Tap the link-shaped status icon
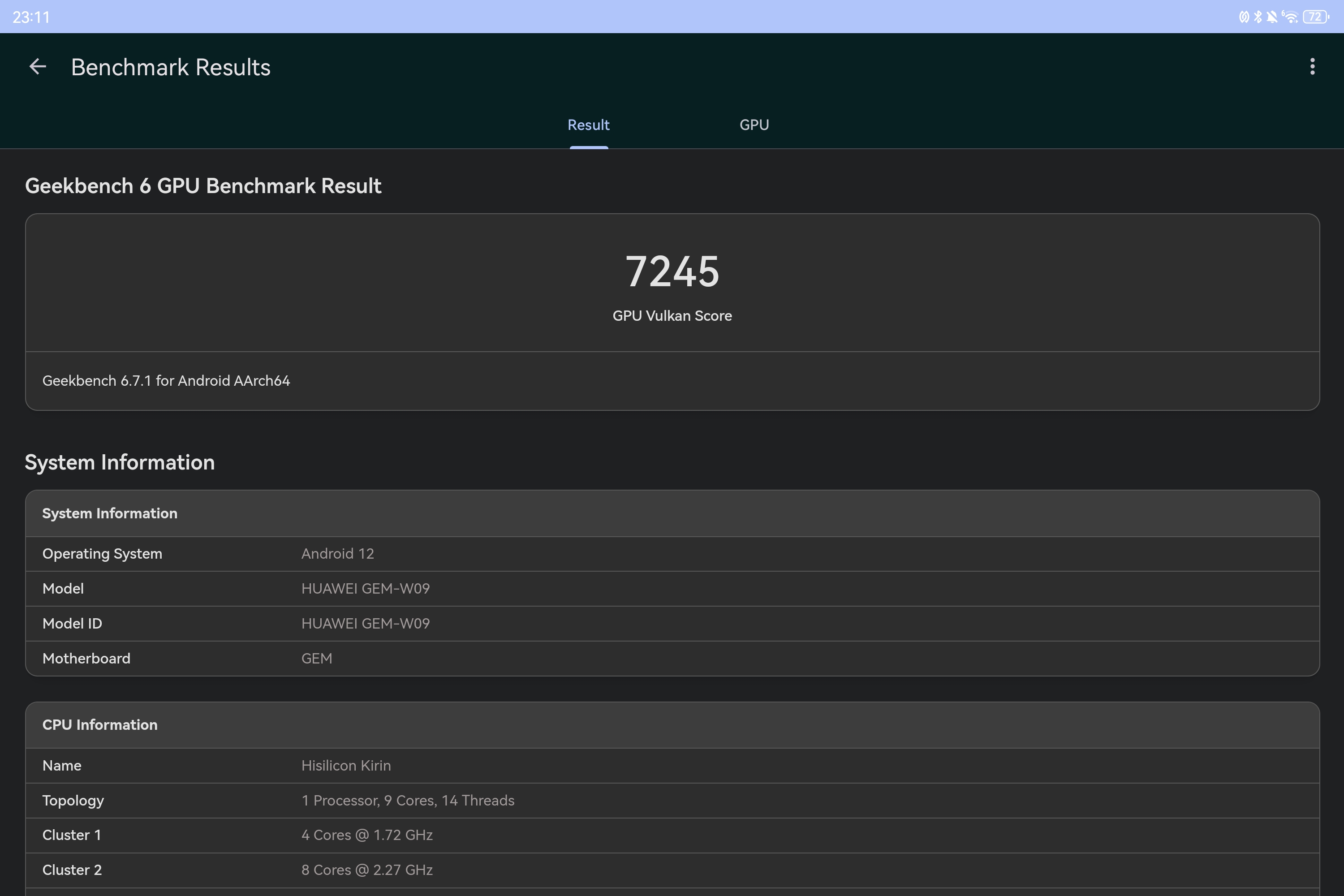 click(1244, 17)
